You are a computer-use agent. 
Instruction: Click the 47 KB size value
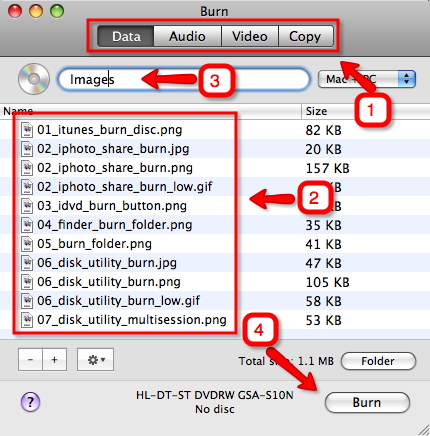pos(323,263)
